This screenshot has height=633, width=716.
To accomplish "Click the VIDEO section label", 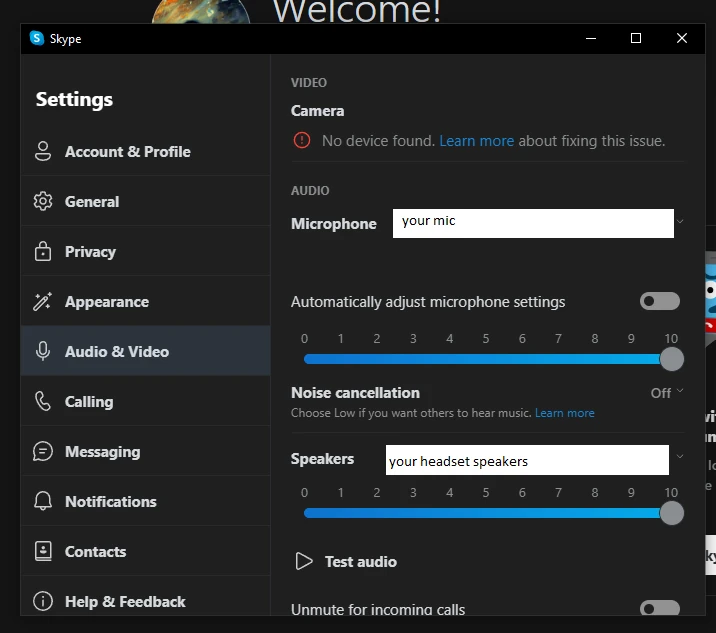I will (309, 83).
